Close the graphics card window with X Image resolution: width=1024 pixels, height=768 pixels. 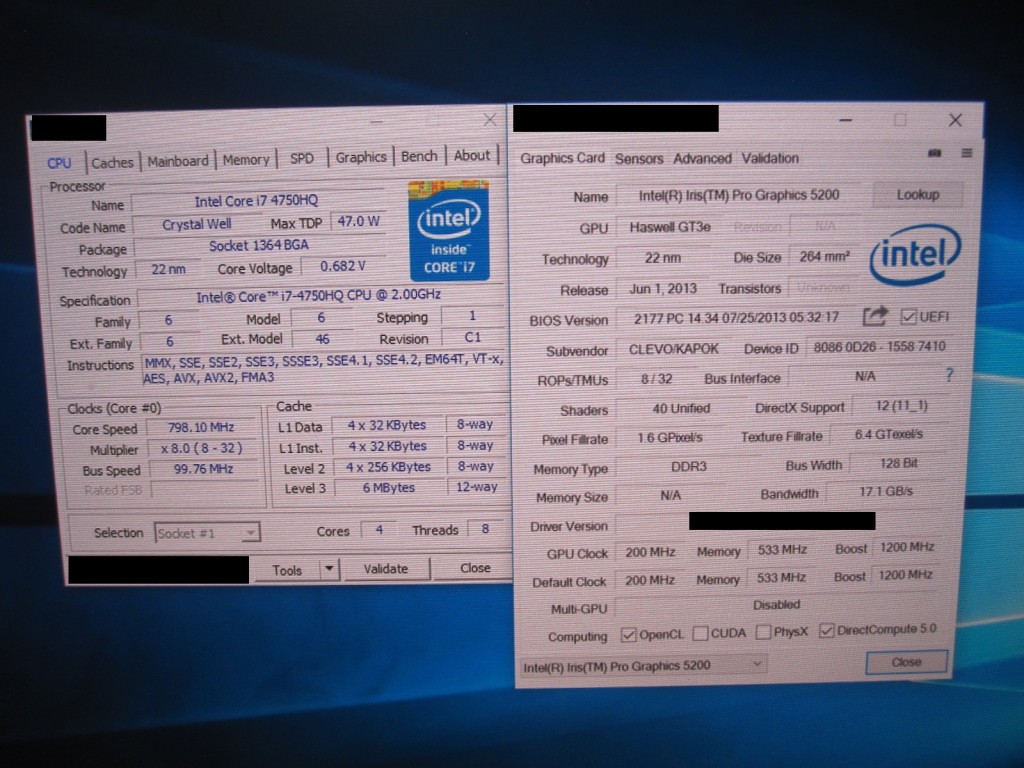pyautogui.click(x=955, y=120)
